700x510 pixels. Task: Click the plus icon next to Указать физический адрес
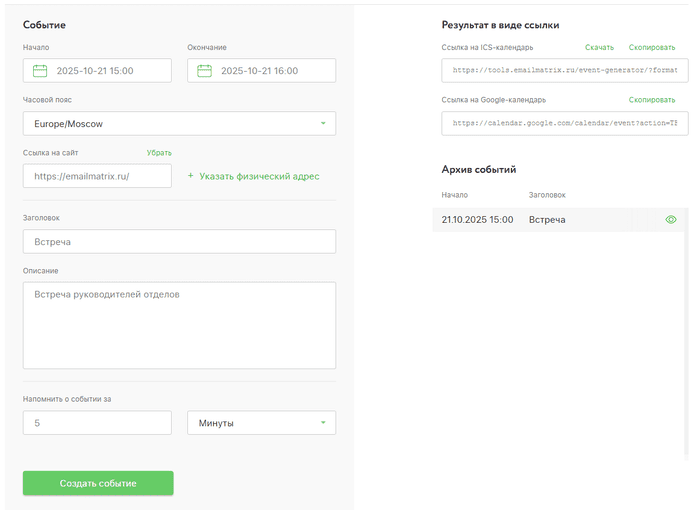(191, 176)
